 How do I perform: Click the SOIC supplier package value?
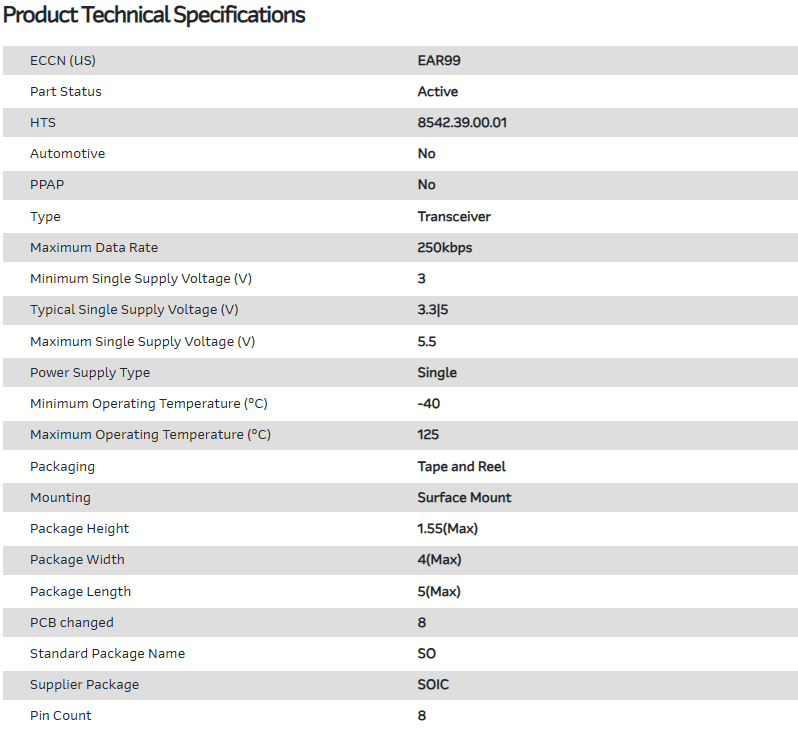(433, 684)
